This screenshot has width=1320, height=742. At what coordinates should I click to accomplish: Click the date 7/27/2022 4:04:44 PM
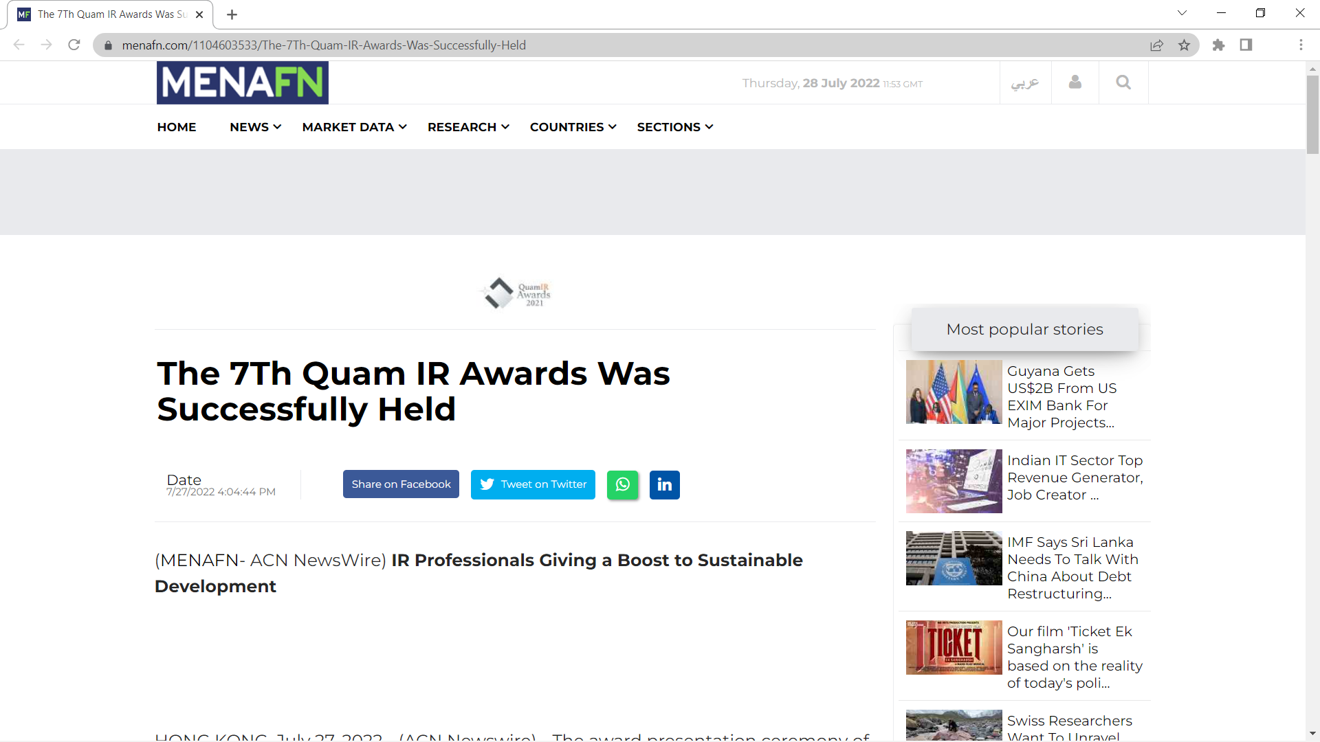point(221,492)
